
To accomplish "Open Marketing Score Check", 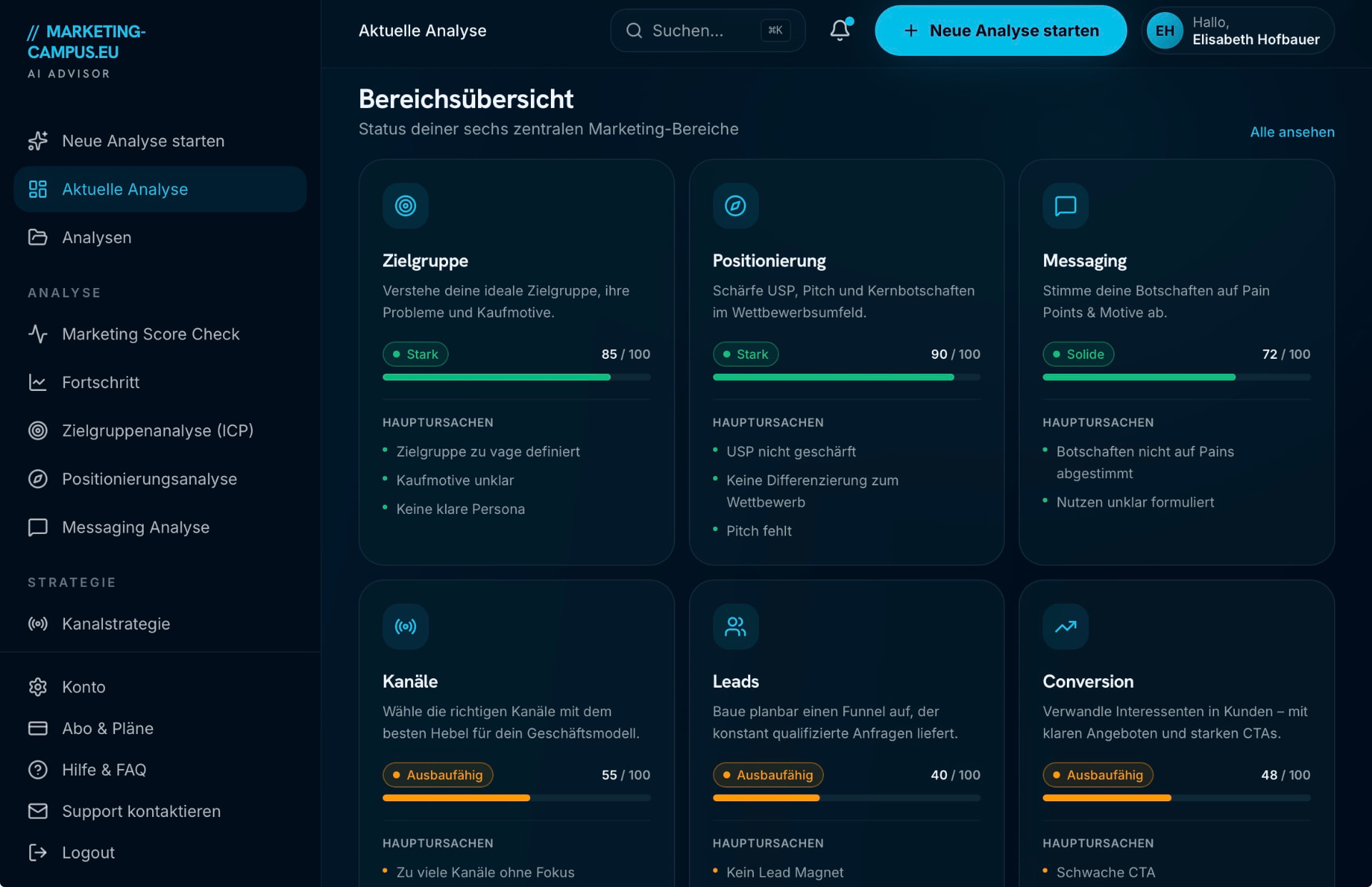I will coord(160,334).
